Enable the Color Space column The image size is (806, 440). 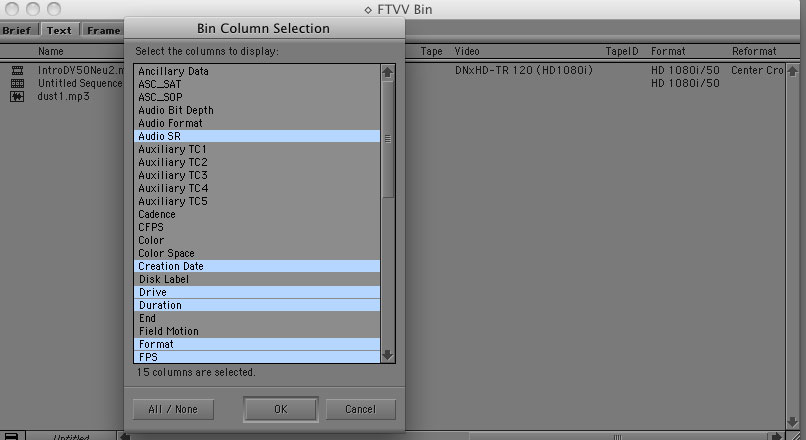pos(258,253)
